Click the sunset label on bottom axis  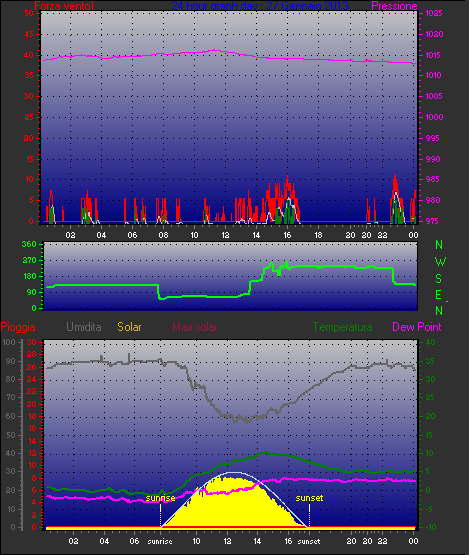pyautogui.click(x=309, y=541)
